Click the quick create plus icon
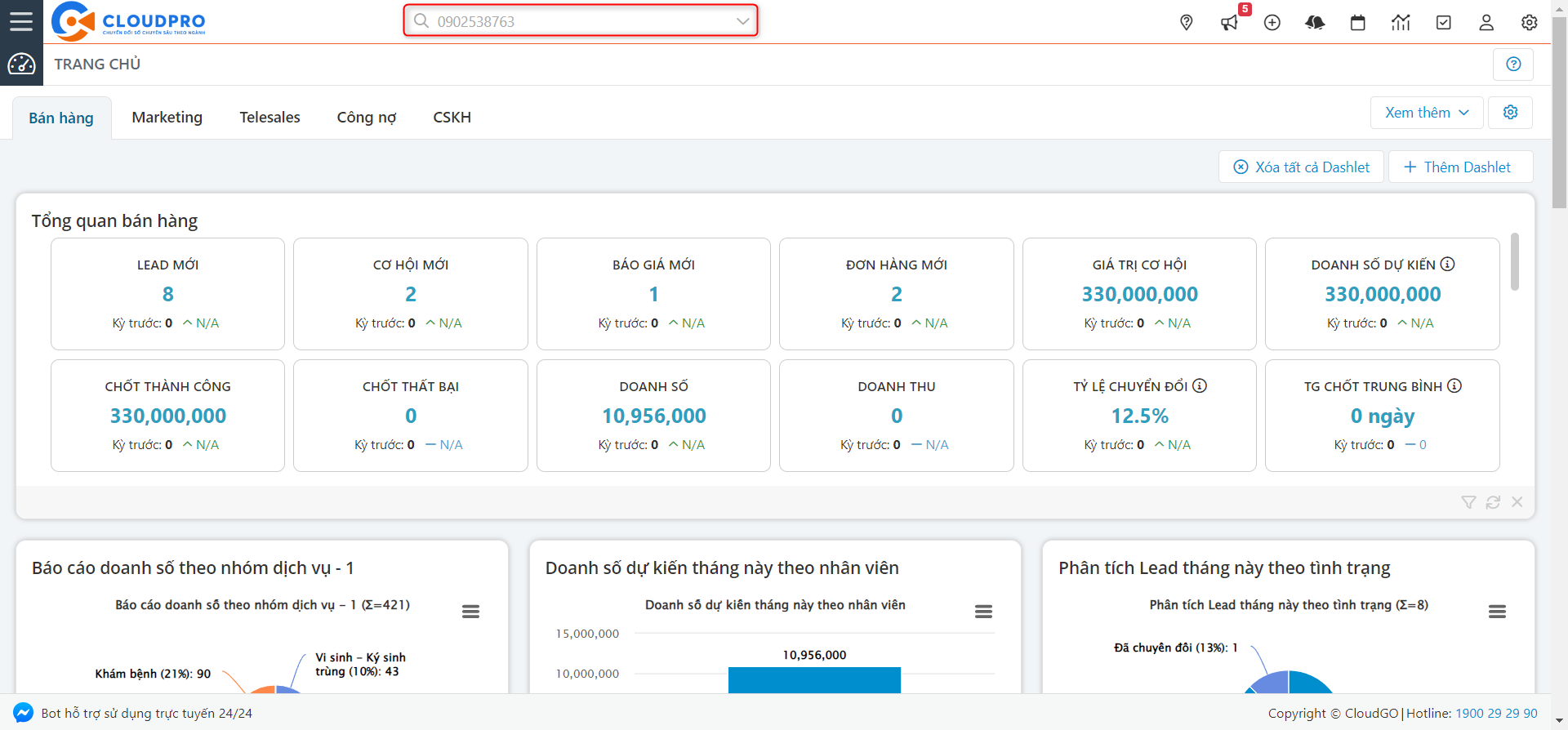This screenshot has height=730, width=1568. pyautogui.click(x=1272, y=22)
